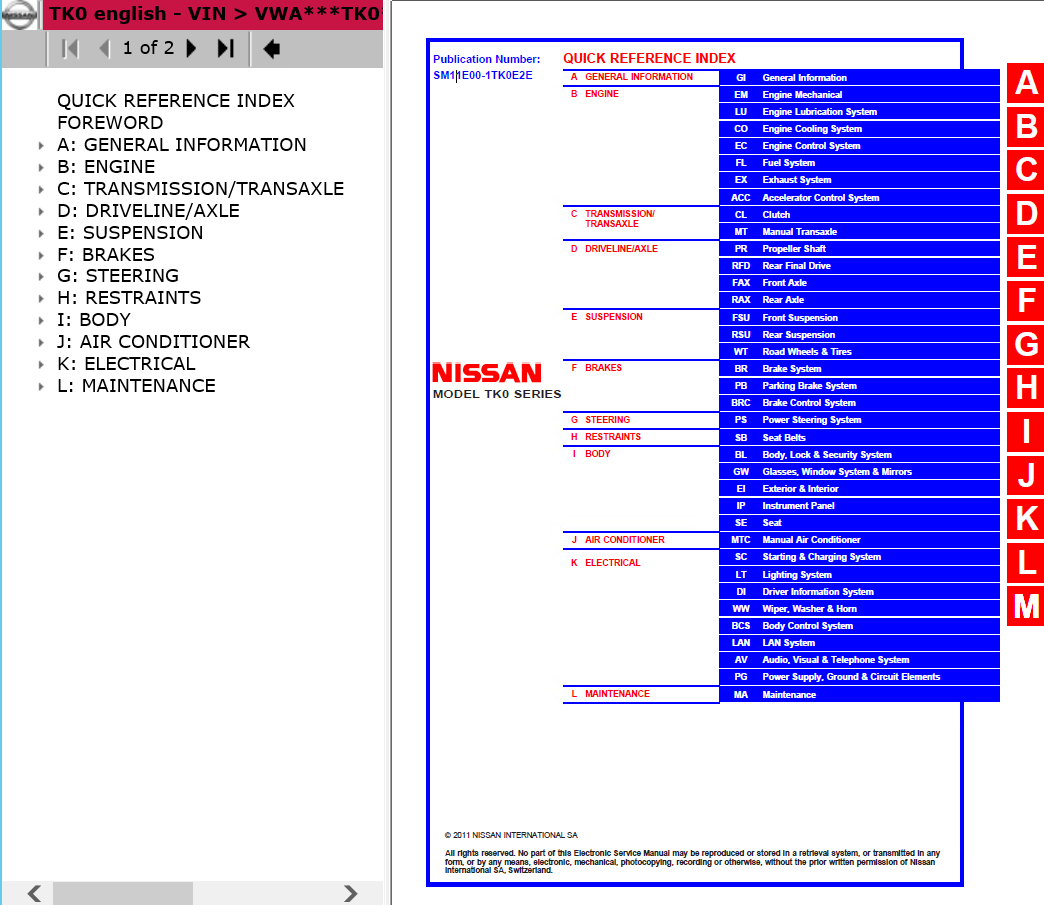Open LU Engine Lubrication System section
The image size is (1044, 905).
click(x=860, y=112)
